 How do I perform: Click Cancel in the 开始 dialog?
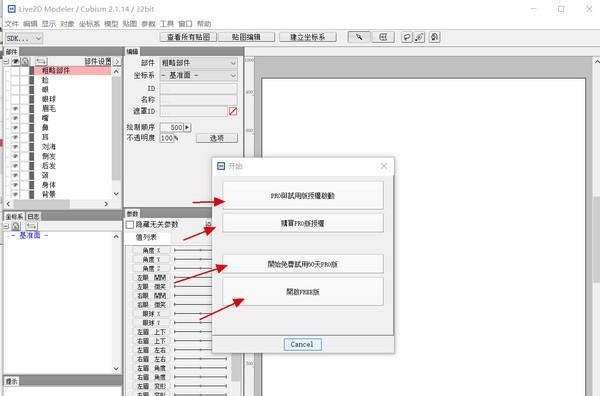coord(302,344)
